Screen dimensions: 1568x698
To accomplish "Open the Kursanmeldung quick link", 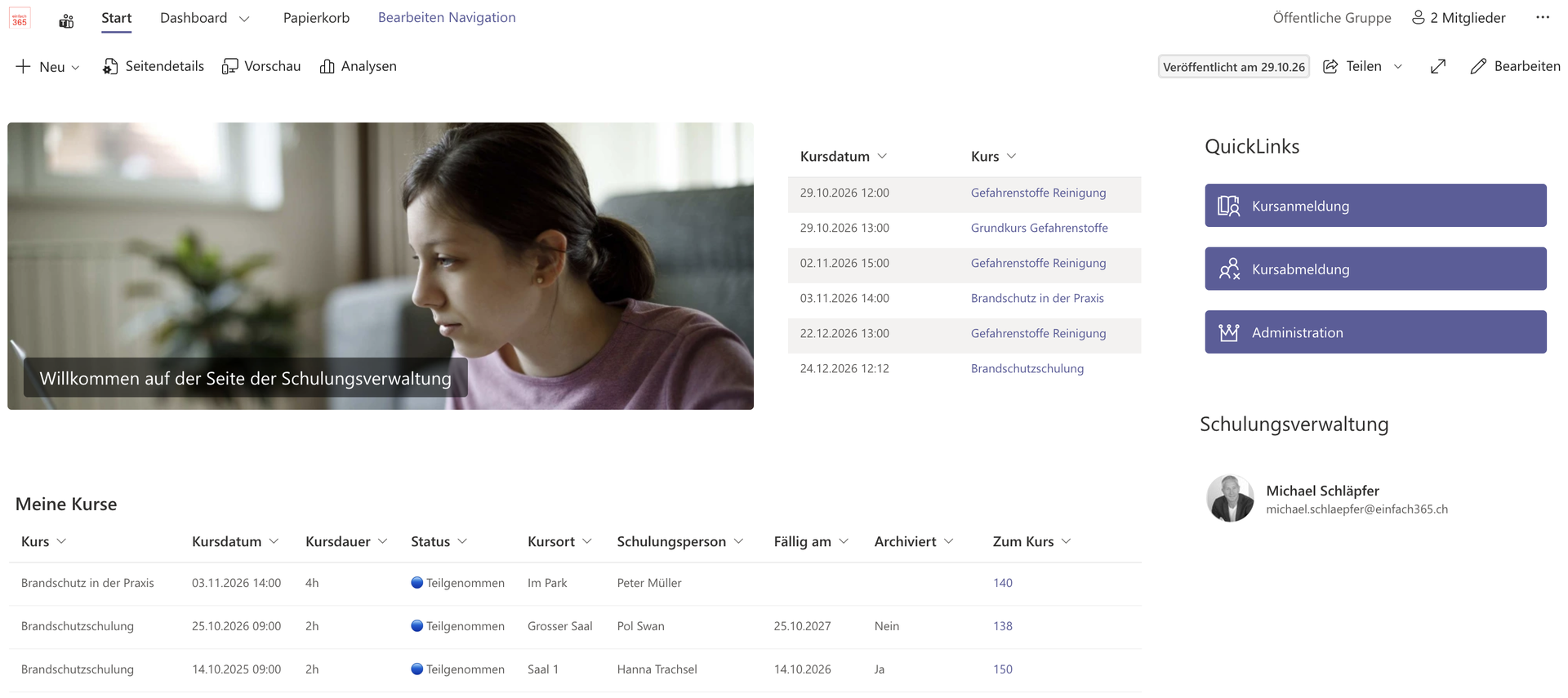I will tap(1375, 206).
